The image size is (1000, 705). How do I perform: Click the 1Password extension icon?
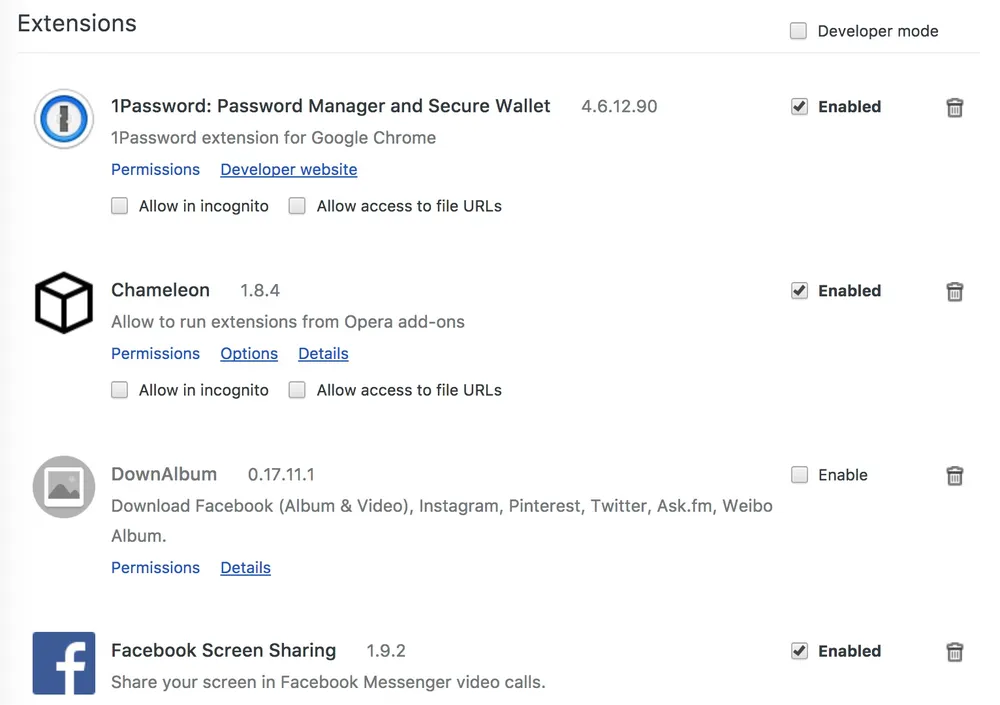tap(64, 119)
